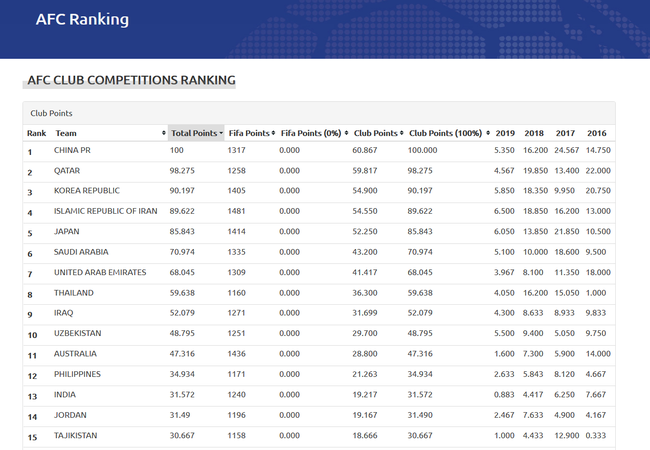This screenshot has height=450, width=650.
Task: Click China PR 2017 value 24.567
Action: [x=566, y=150]
